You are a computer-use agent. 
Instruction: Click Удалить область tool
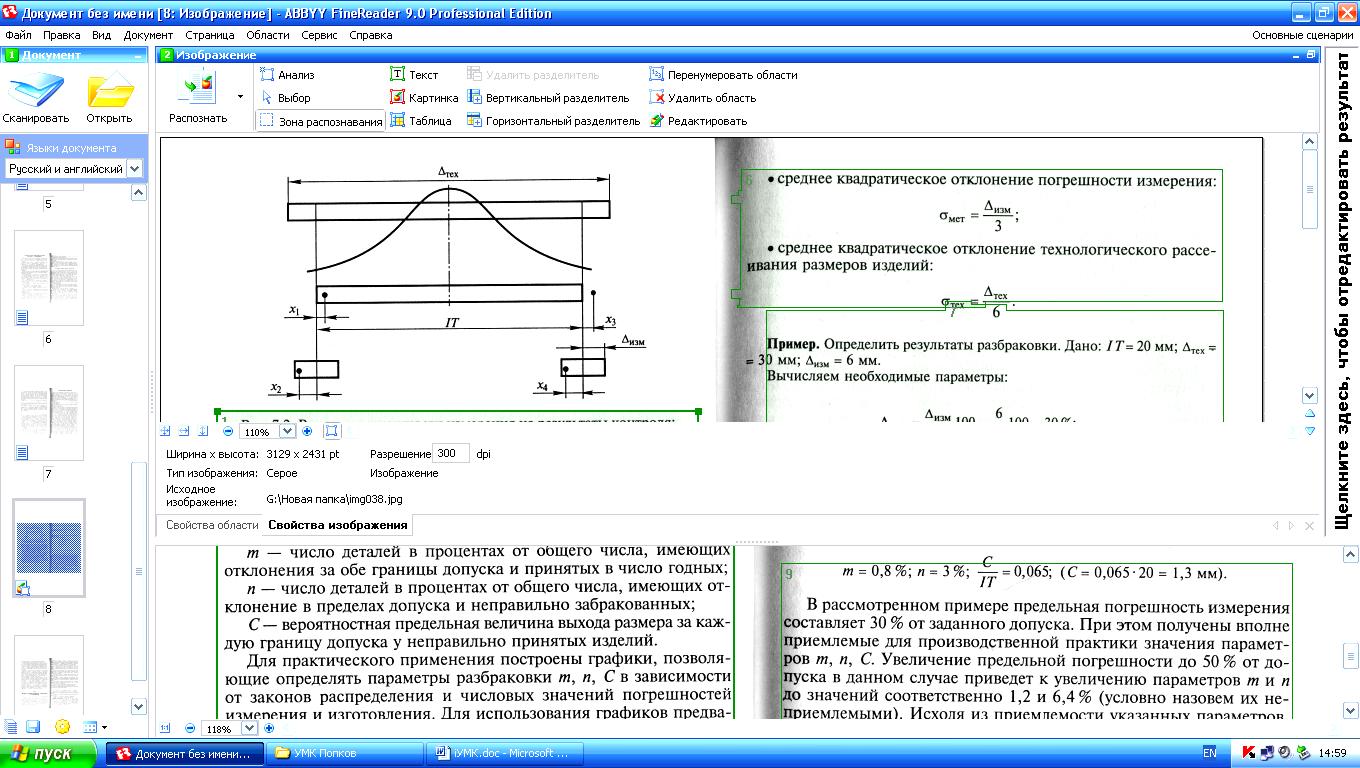pos(702,98)
